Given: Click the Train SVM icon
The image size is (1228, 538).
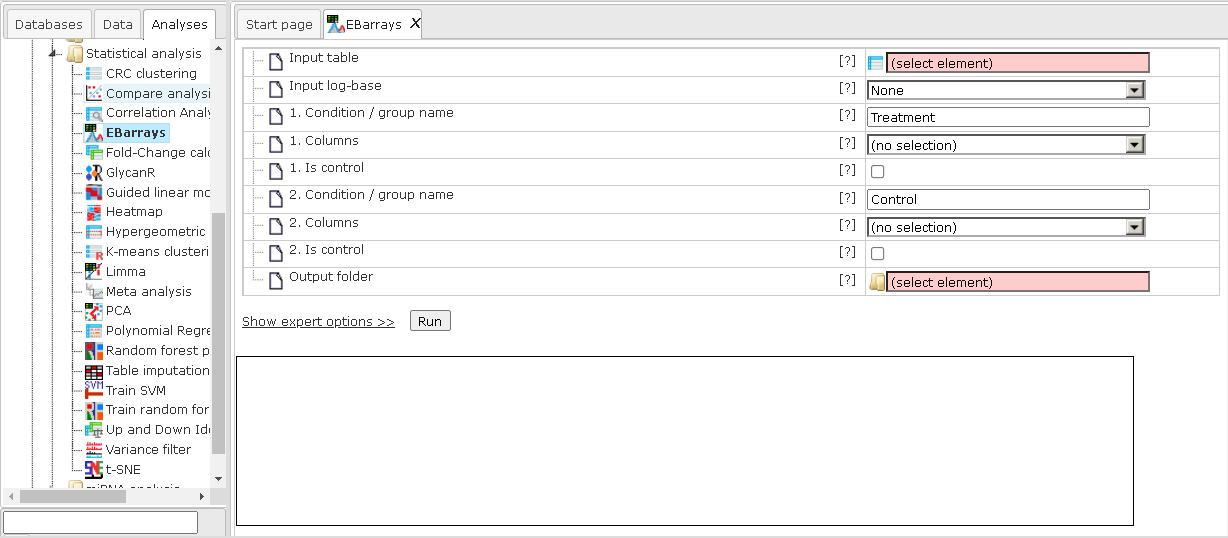Looking at the screenshot, I should tap(94, 390).
